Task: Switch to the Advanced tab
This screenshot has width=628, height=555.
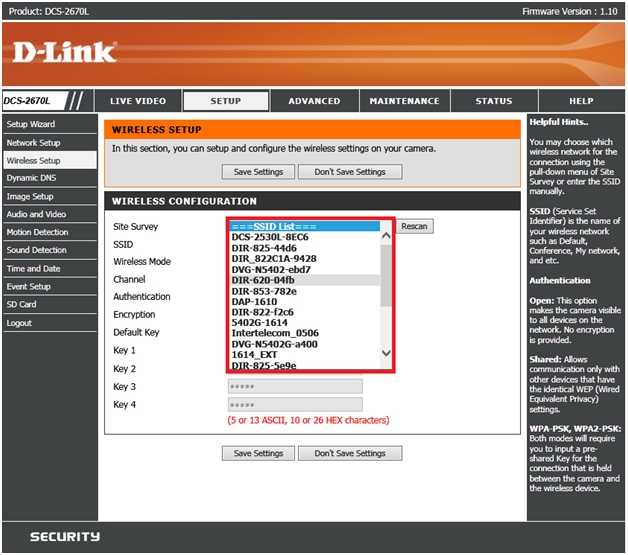Action: 314,101
